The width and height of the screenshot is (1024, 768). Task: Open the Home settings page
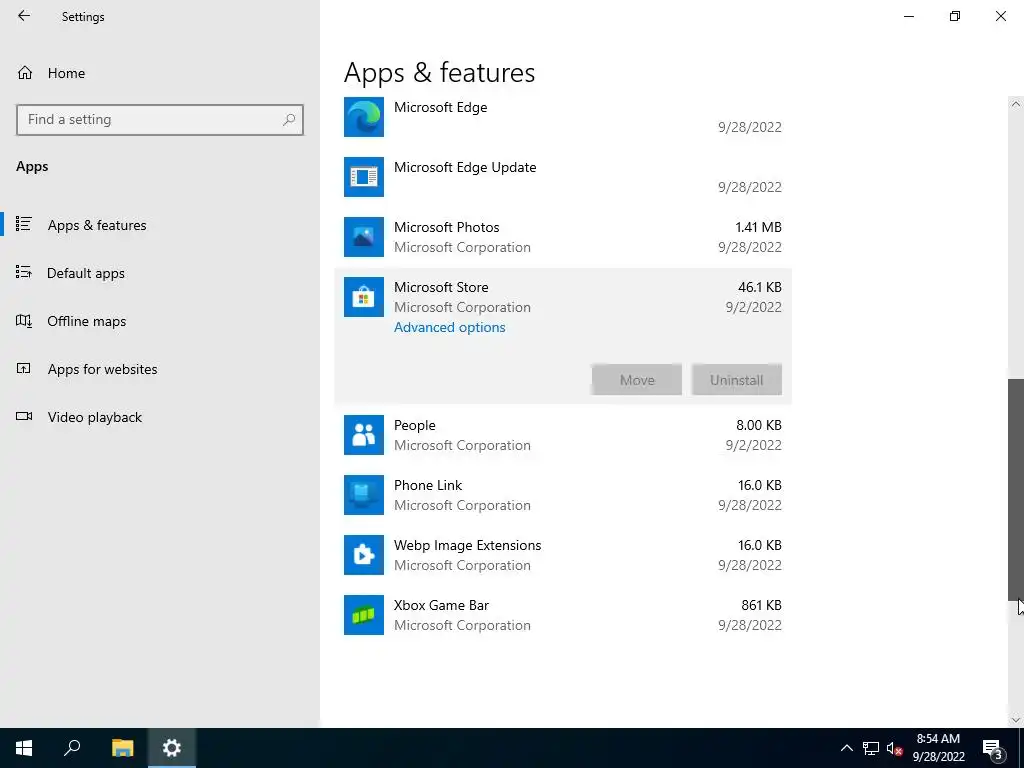(x=66, y=73)
